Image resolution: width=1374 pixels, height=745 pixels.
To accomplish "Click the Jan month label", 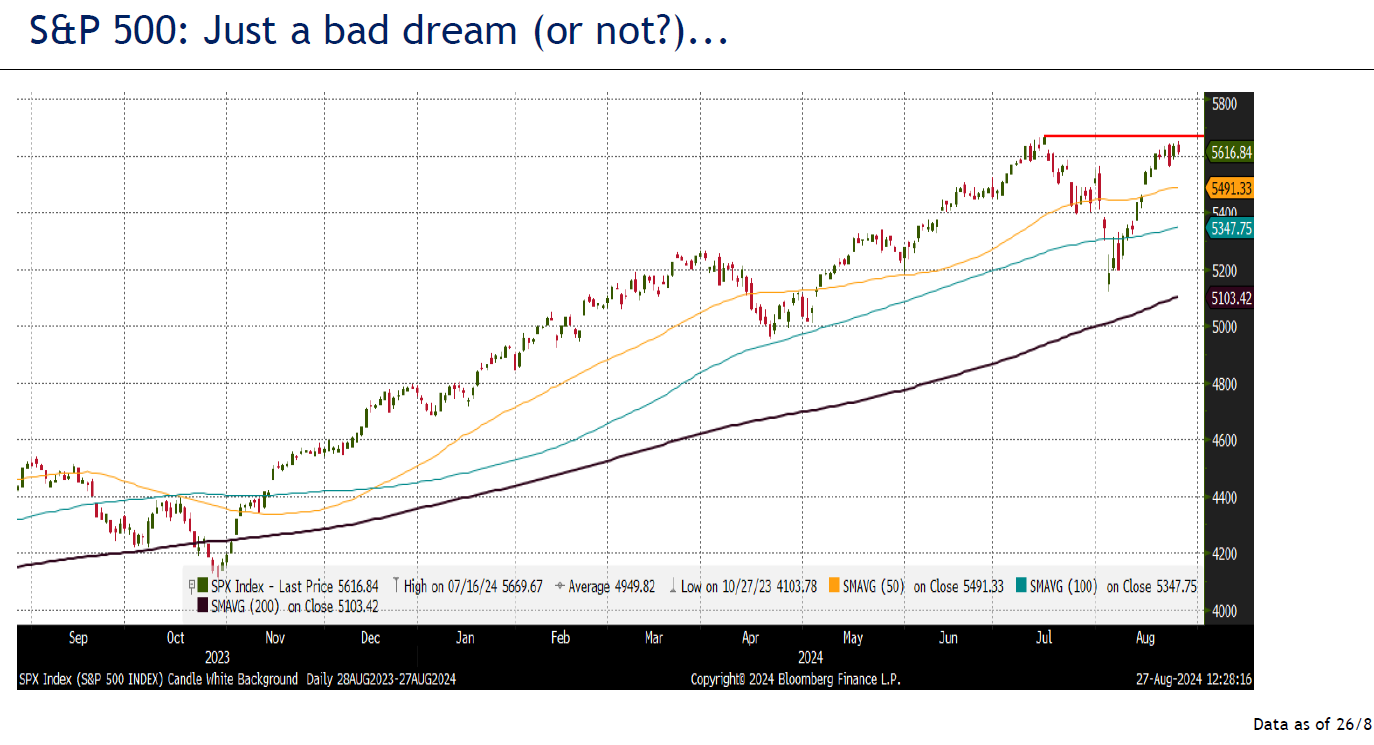I will click(464, 637).
